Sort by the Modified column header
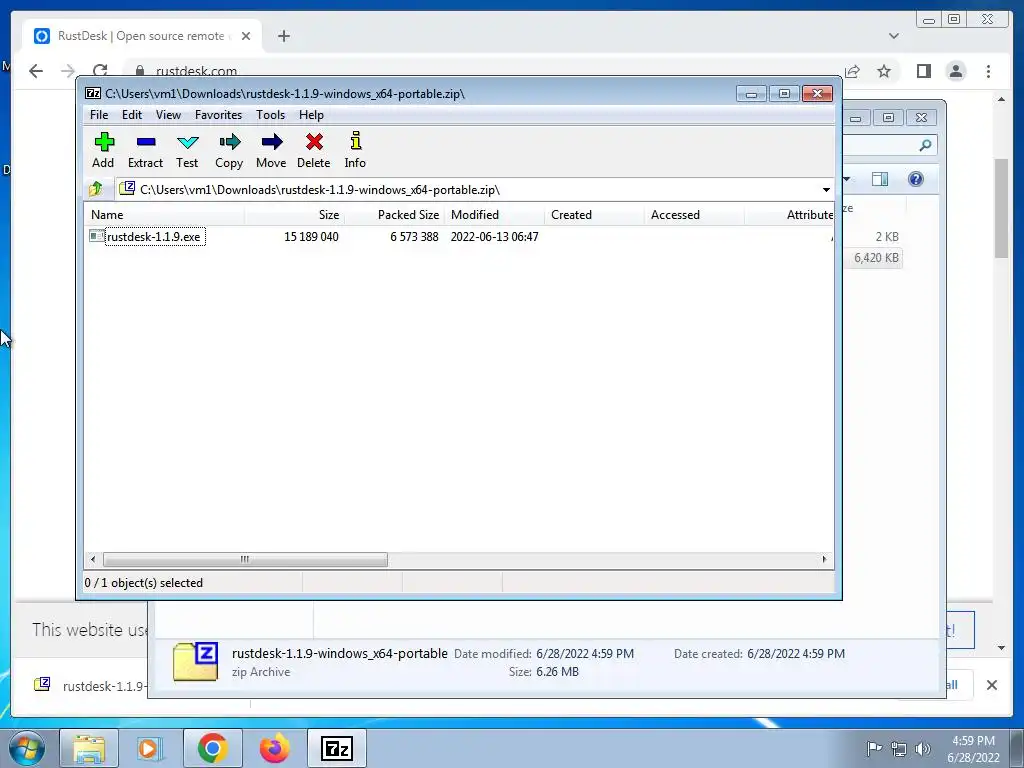 (x=494, y=215)
